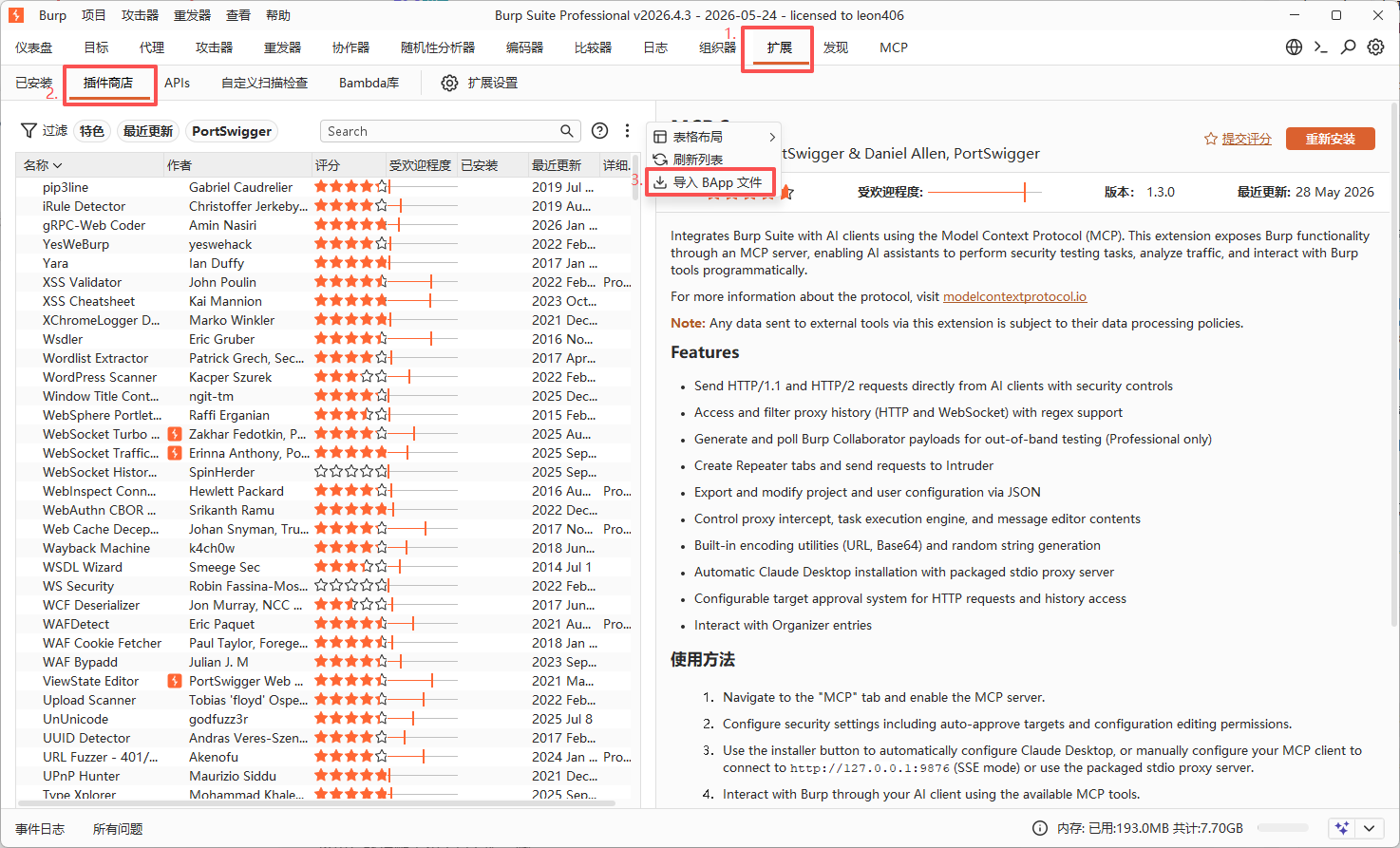Sort by the 已安装 column header

coord(492,165)
